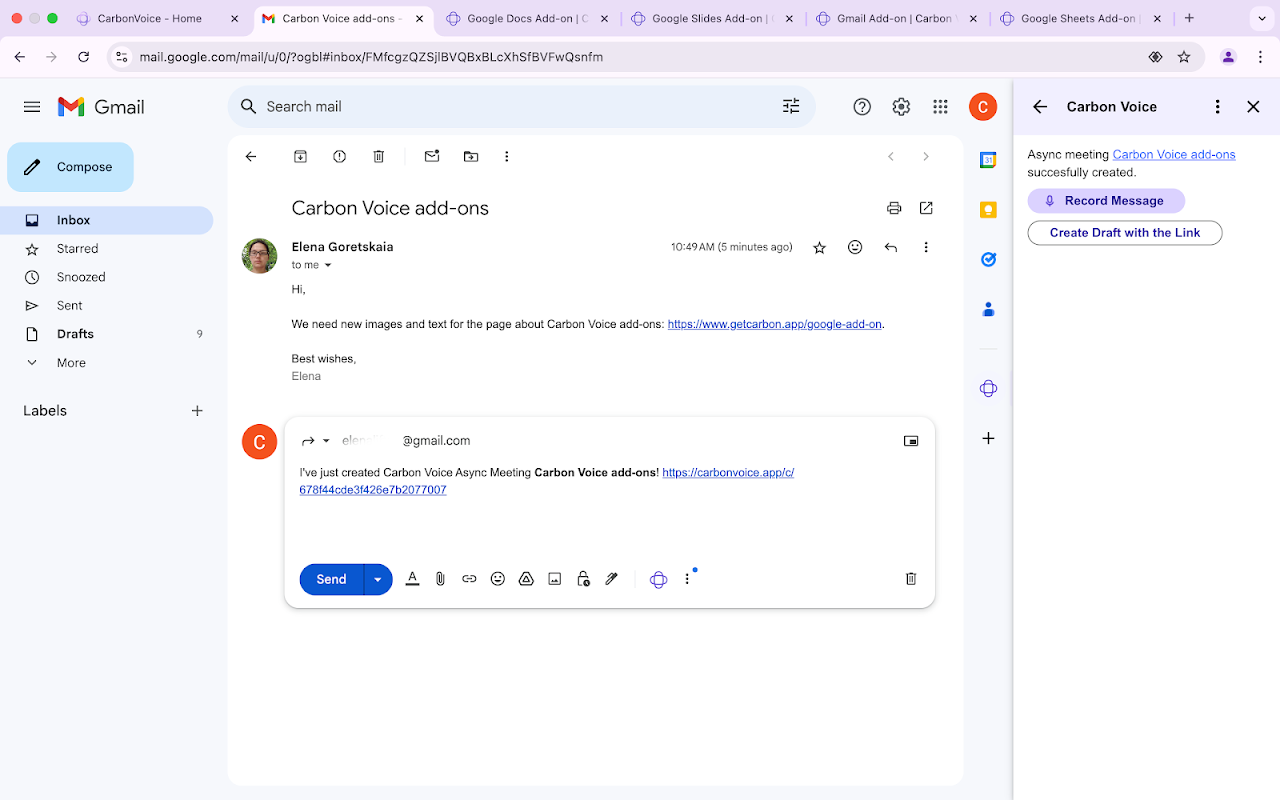The image size is (1280, 800).
Task: Attach files with paperclip icon
Action: point(440,579)
